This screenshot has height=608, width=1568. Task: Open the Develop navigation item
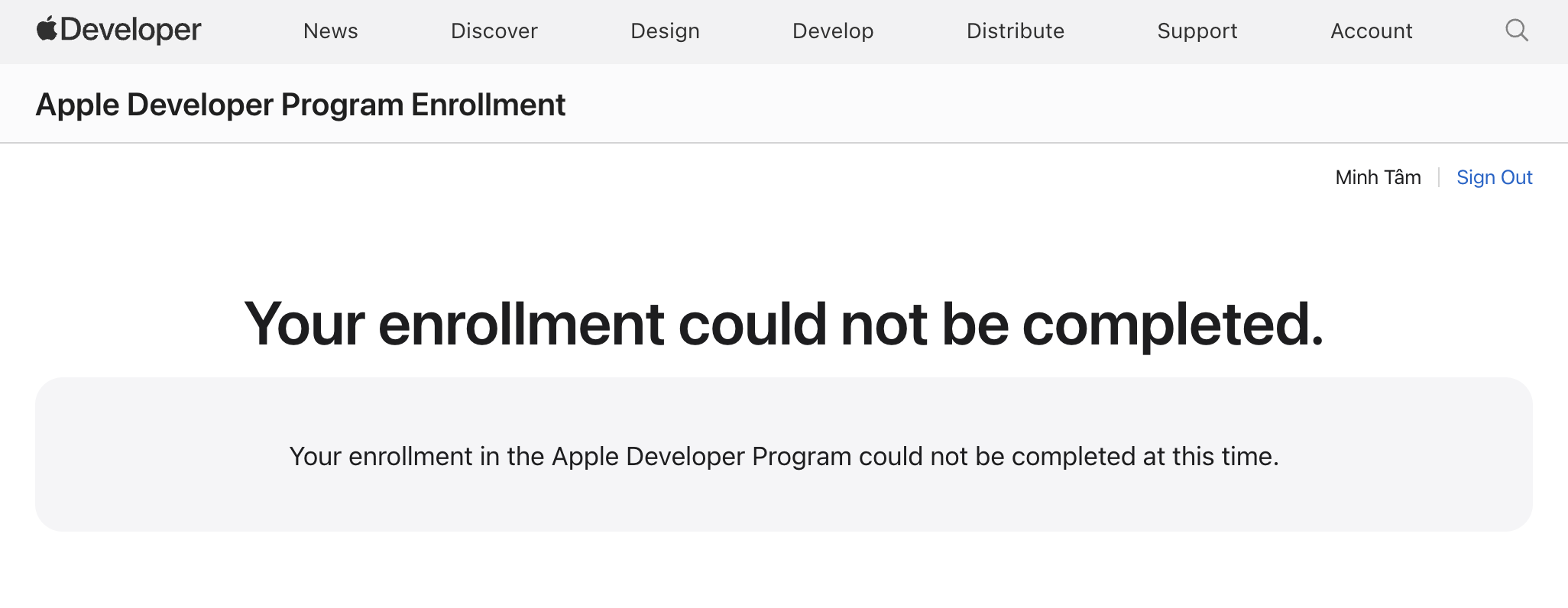click(x=833, y=31)
